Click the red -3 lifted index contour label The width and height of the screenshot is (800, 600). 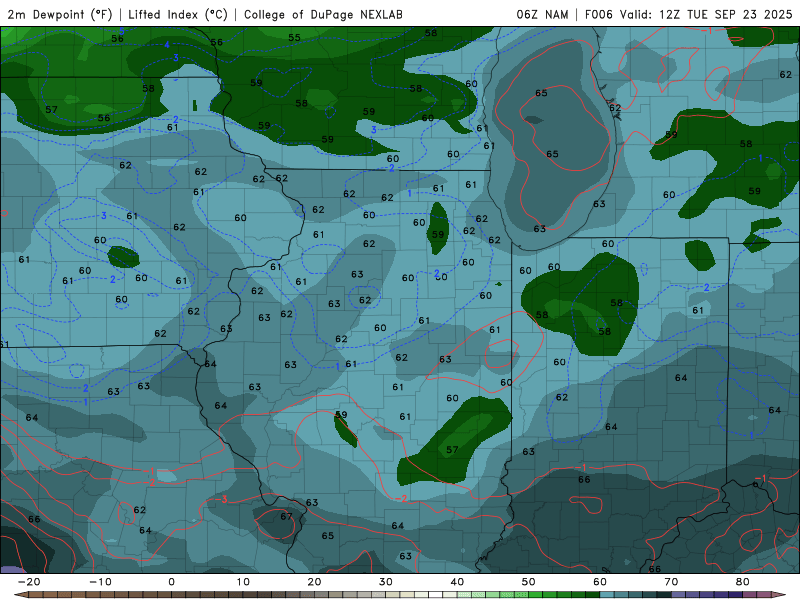[221, 499]
